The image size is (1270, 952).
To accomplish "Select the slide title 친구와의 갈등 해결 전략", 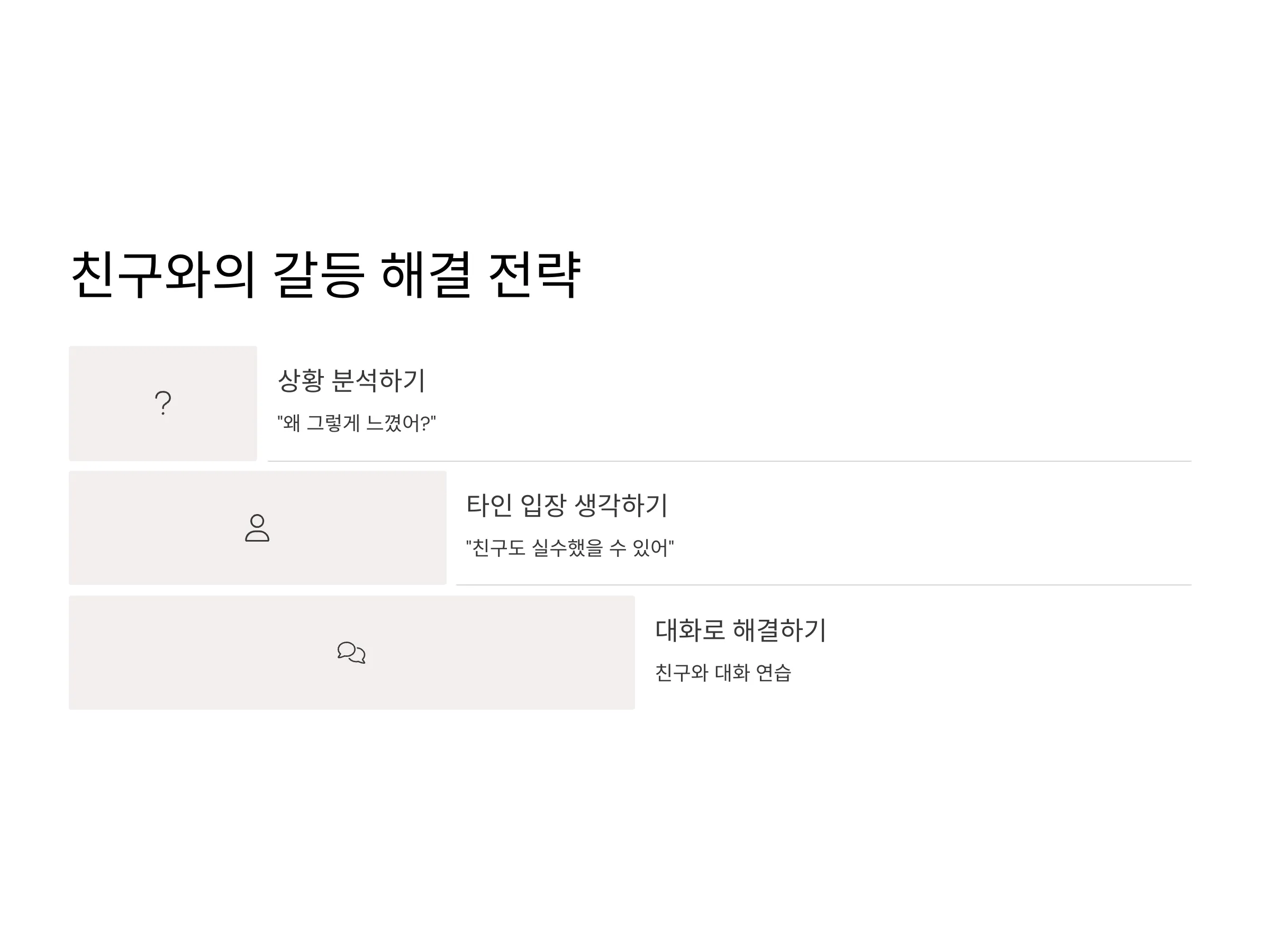I will pyautogui.click(x=326, y=274).
